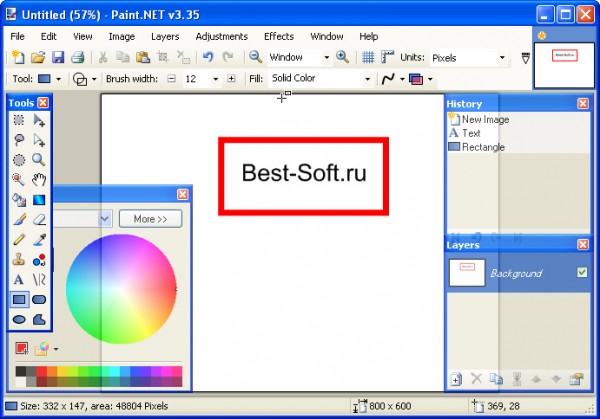Screen dimensions: 600x419
Task: Pick the Paint Bucket tool
Action: (19, 200)
